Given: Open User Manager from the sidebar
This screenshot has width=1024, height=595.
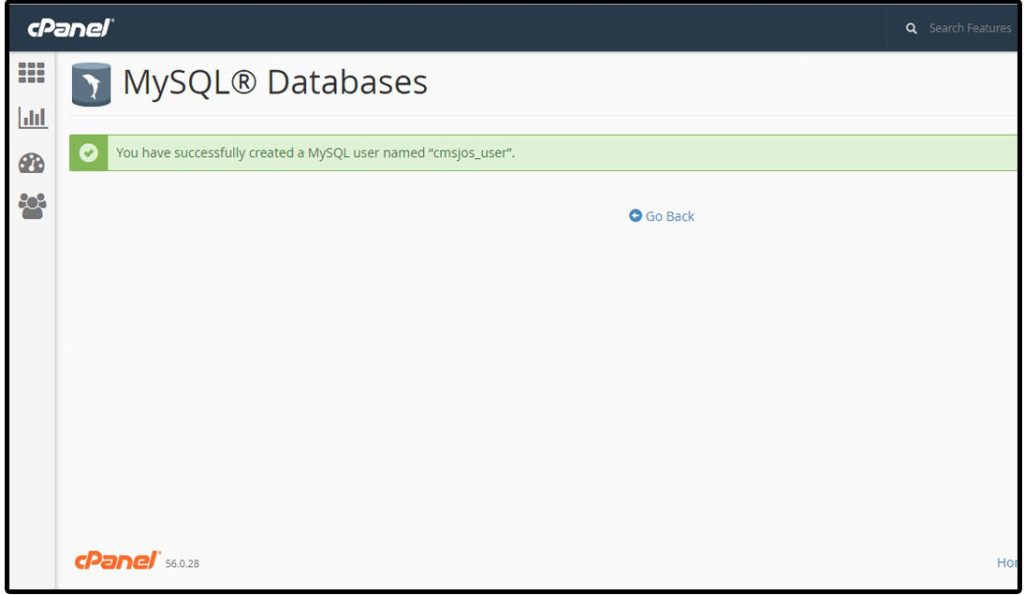Looking at the screenshot, I should click(x=32, y=205).
